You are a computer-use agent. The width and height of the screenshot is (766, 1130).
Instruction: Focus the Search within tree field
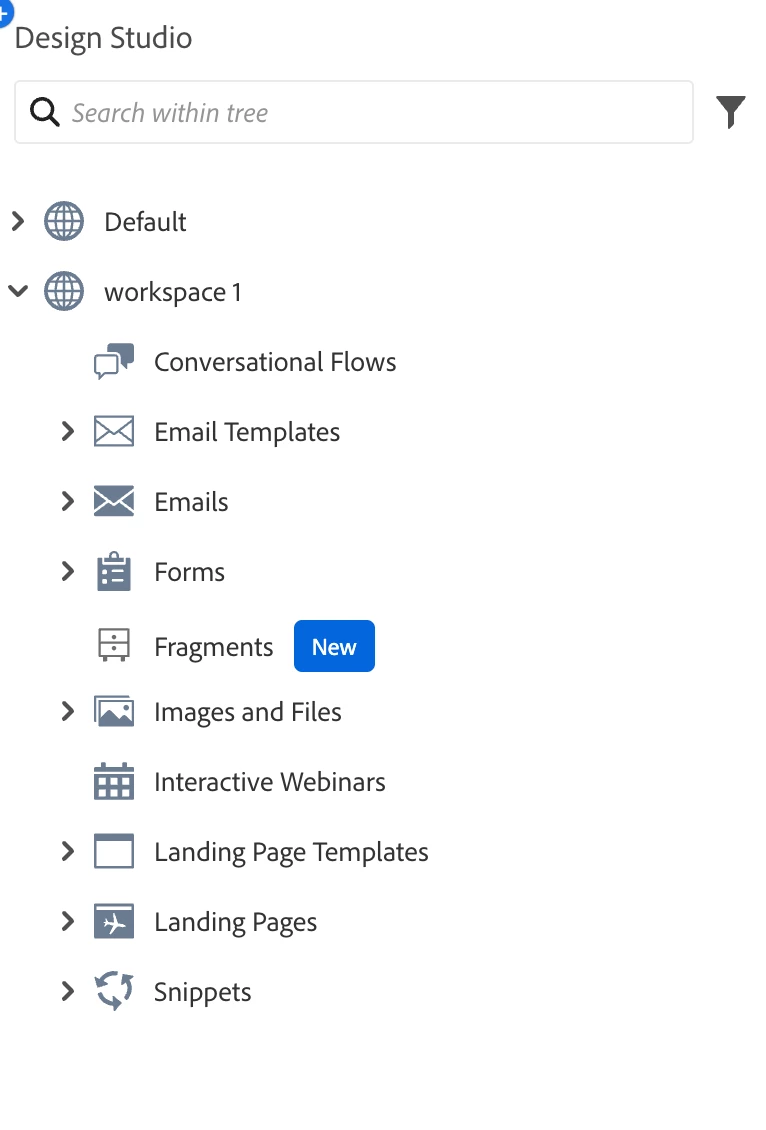coord(354,112)
